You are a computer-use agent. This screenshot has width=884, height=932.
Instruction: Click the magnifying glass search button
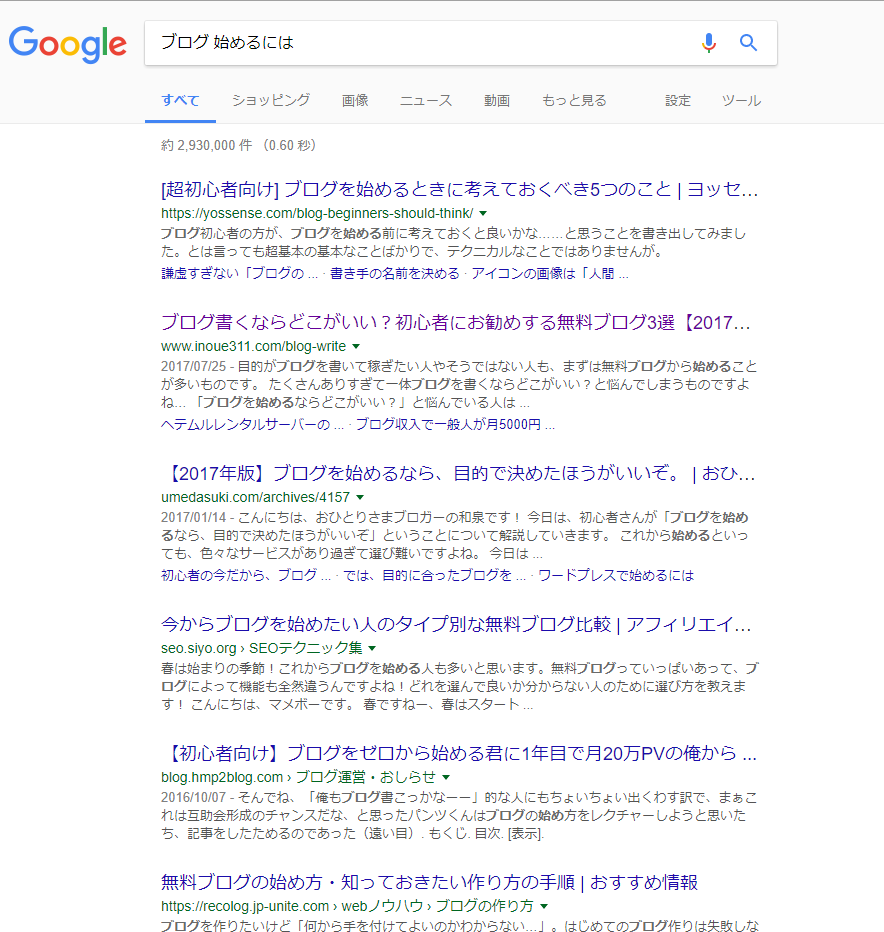click(748, 43)
